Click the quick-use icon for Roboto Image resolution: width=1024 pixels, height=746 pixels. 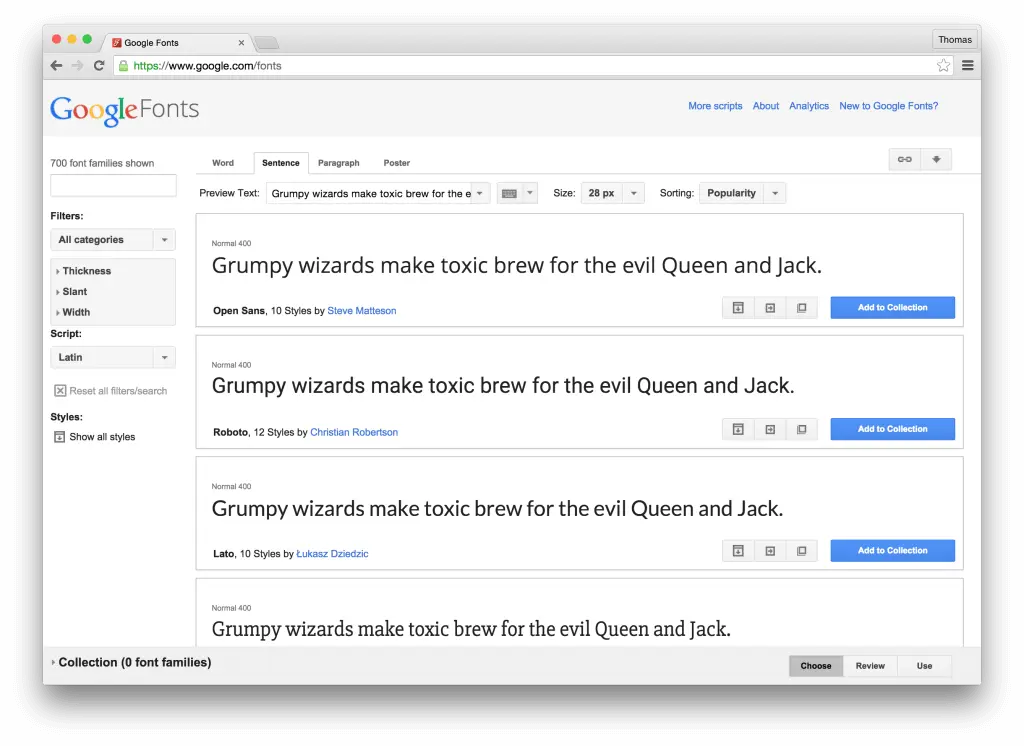[737, 428]
